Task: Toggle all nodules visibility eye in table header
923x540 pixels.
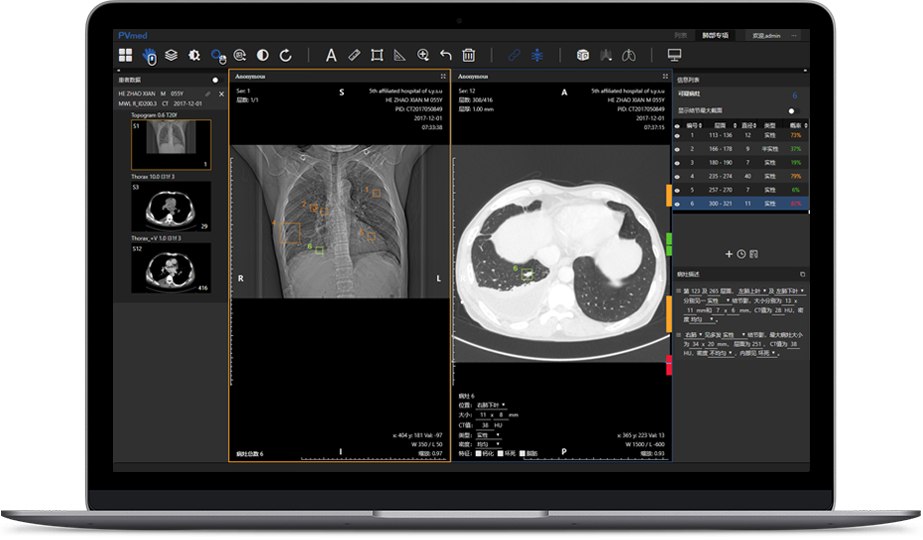Action: pyautogui.click(x=677, y=125)
